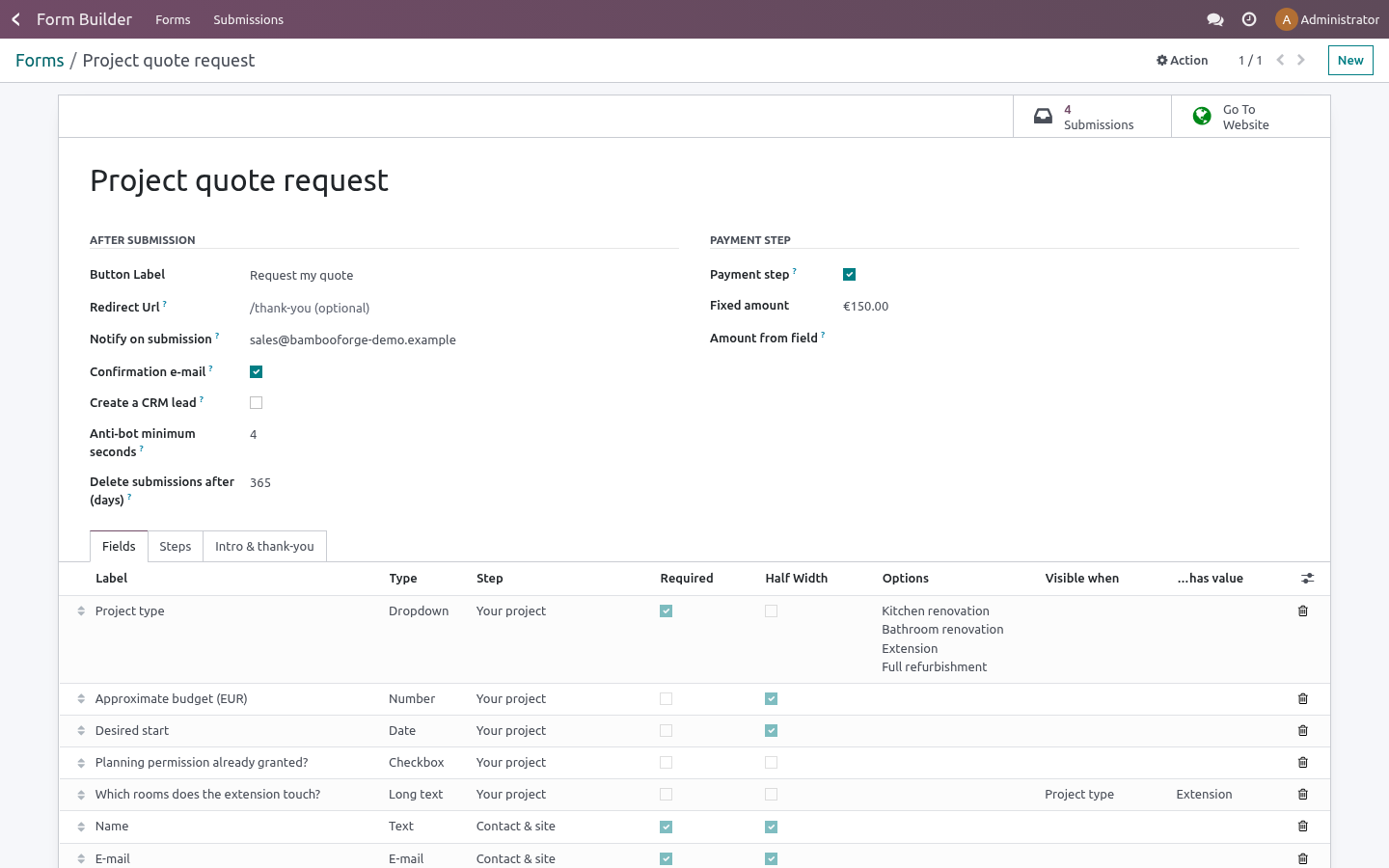Viewport: 1389px width, 868px height.
Task: Click the Go To Website globe icon
Action: (x=1202, y=117)
